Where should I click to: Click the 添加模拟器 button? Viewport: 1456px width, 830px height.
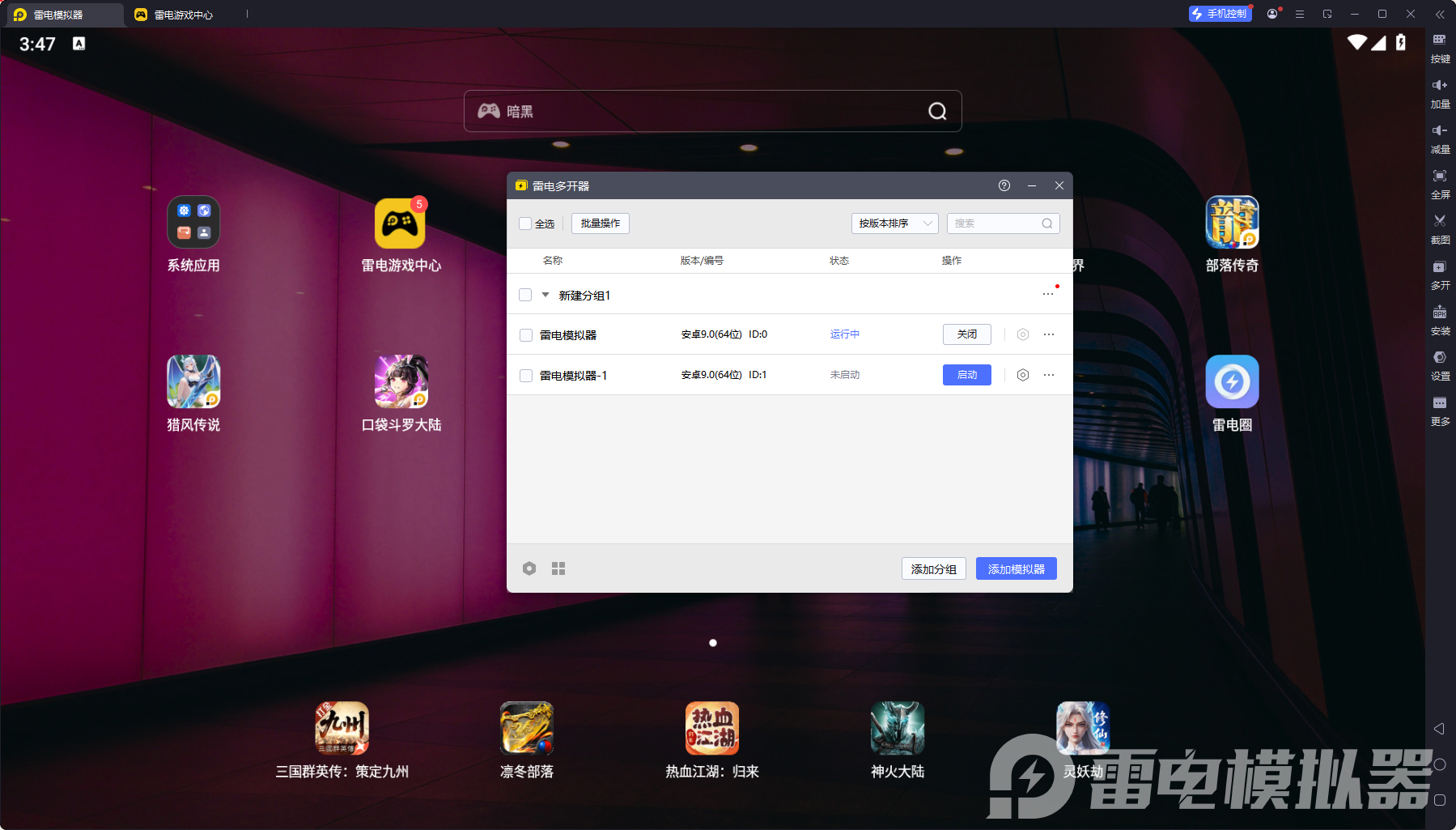(1017, 568)
